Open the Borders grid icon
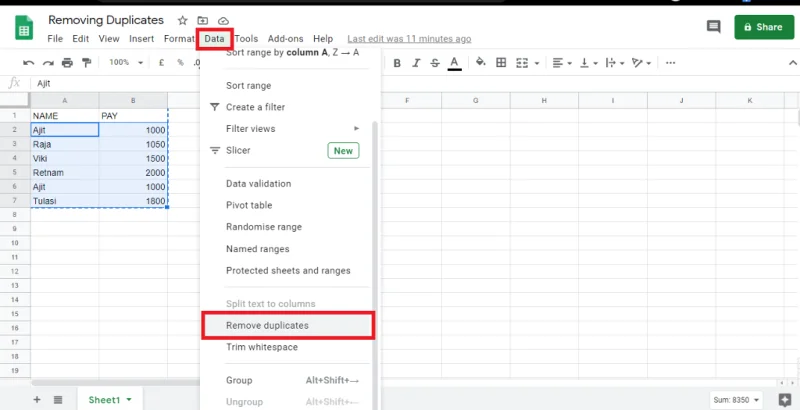 [501, 62]
